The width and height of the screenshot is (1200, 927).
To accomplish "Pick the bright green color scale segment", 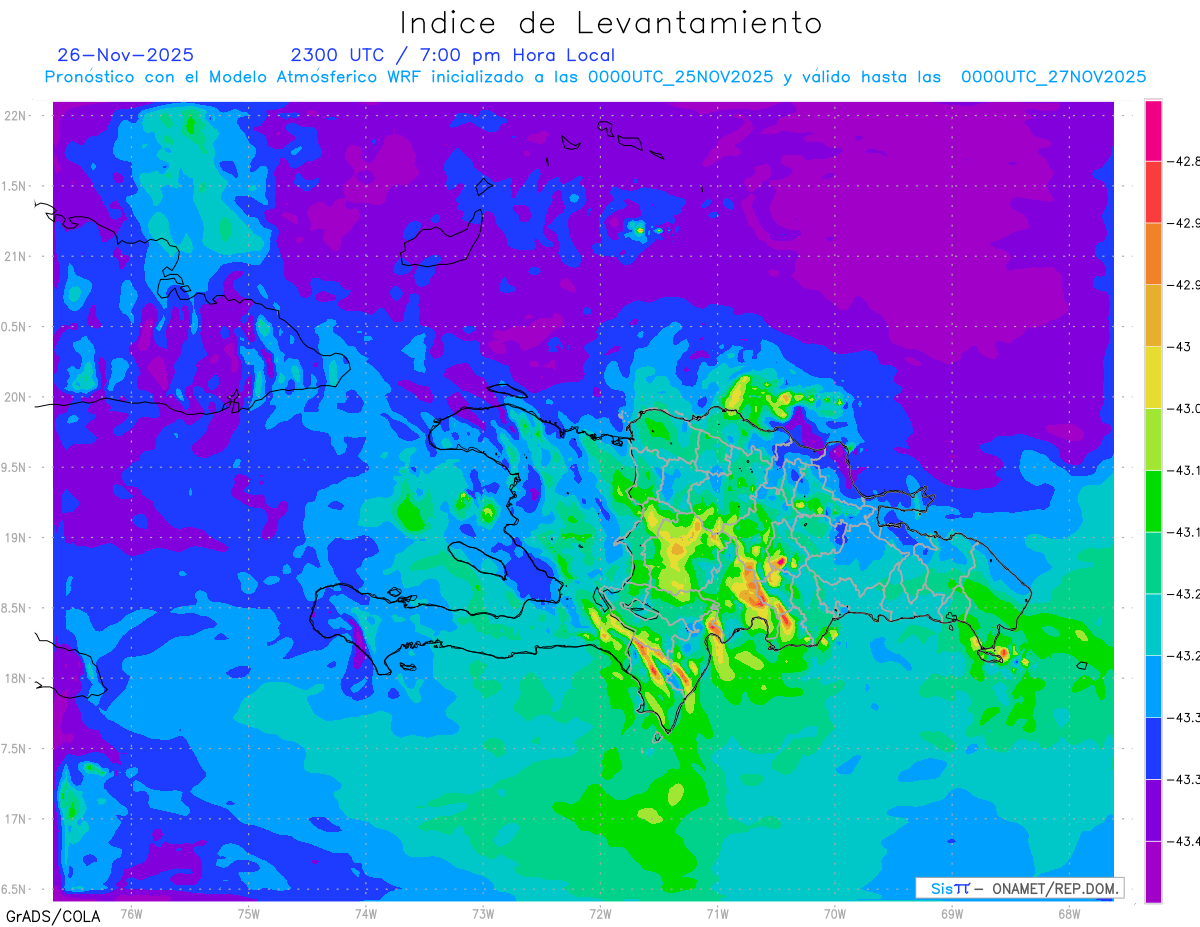I will click(1153, 501).
